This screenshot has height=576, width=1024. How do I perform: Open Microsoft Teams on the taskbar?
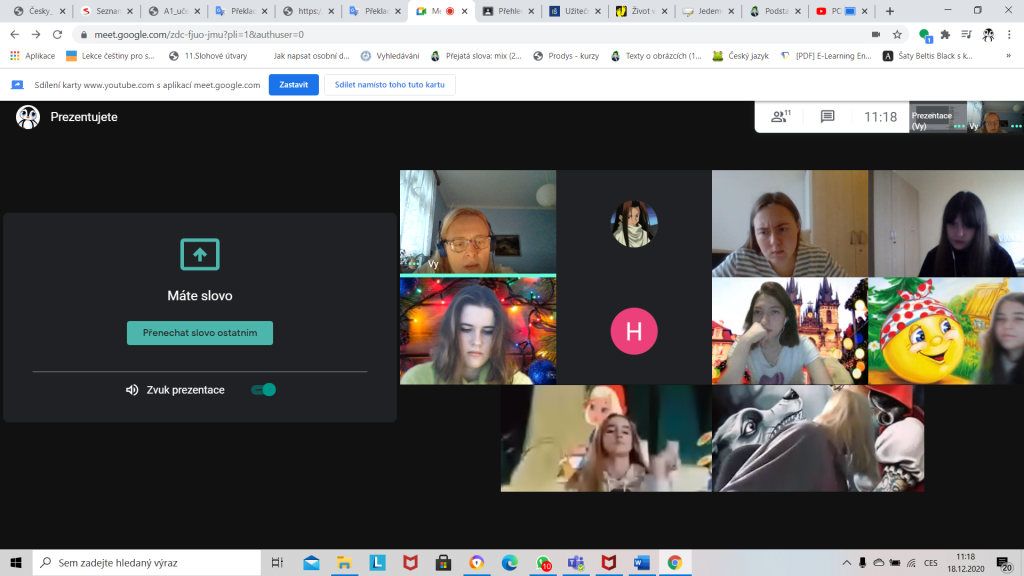point(575,562)
